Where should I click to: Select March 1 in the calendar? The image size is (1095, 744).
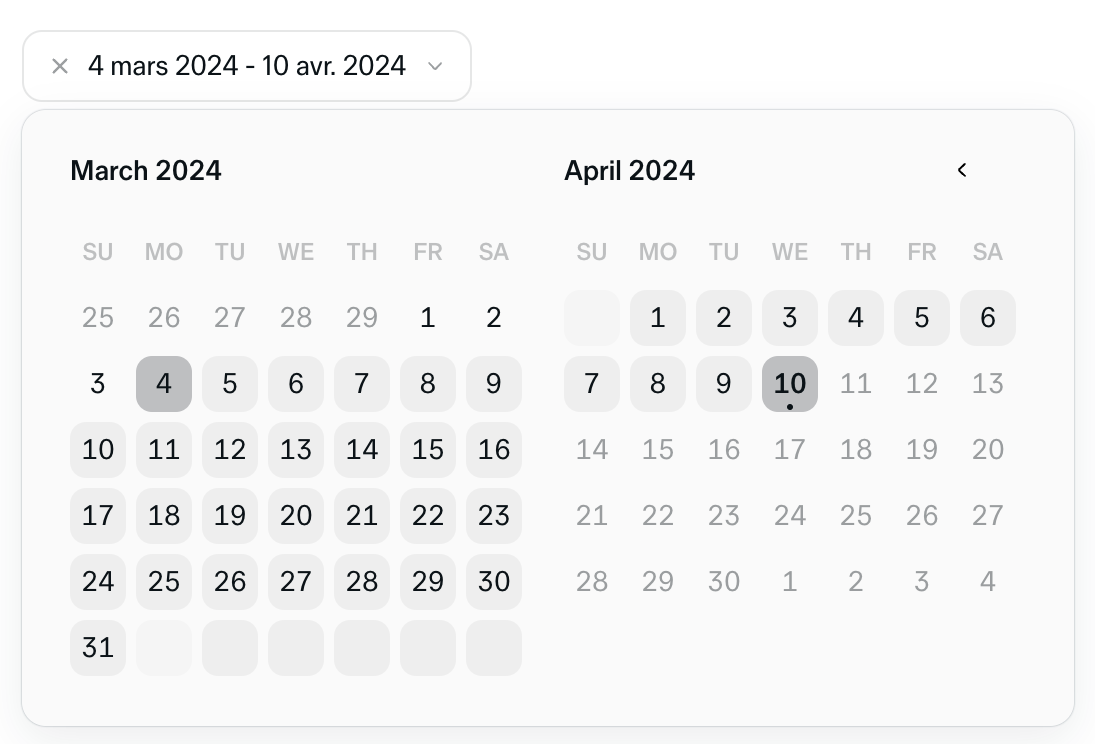428,317
